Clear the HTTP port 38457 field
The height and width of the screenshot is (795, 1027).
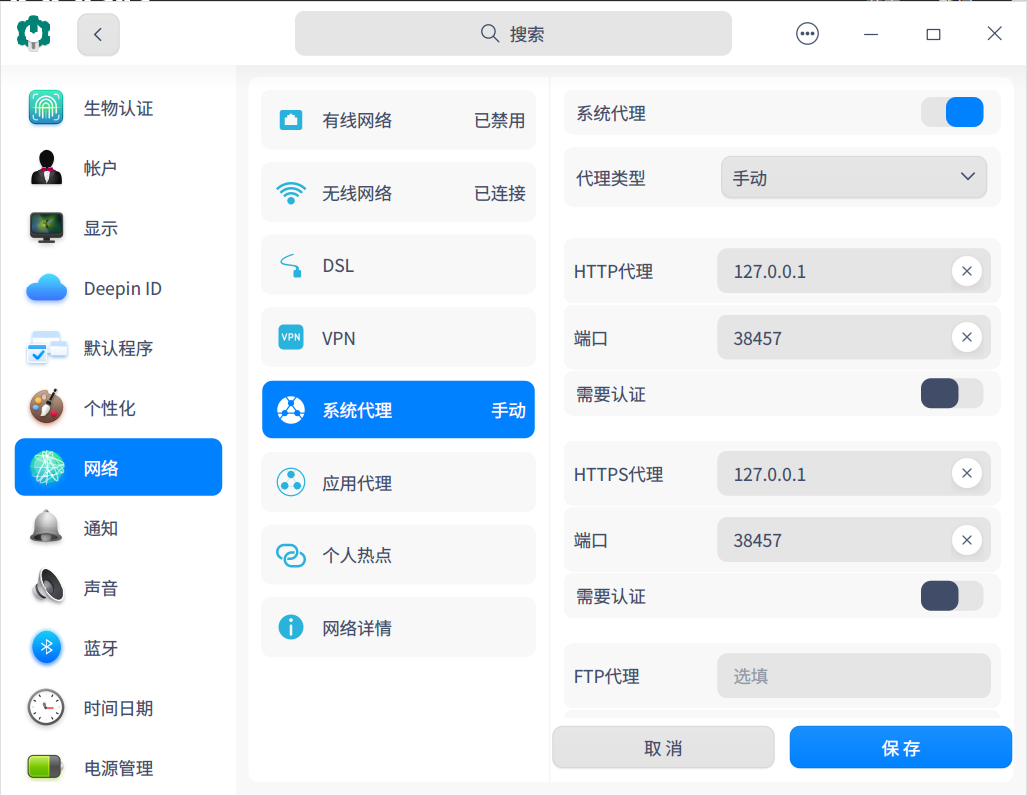967,337
